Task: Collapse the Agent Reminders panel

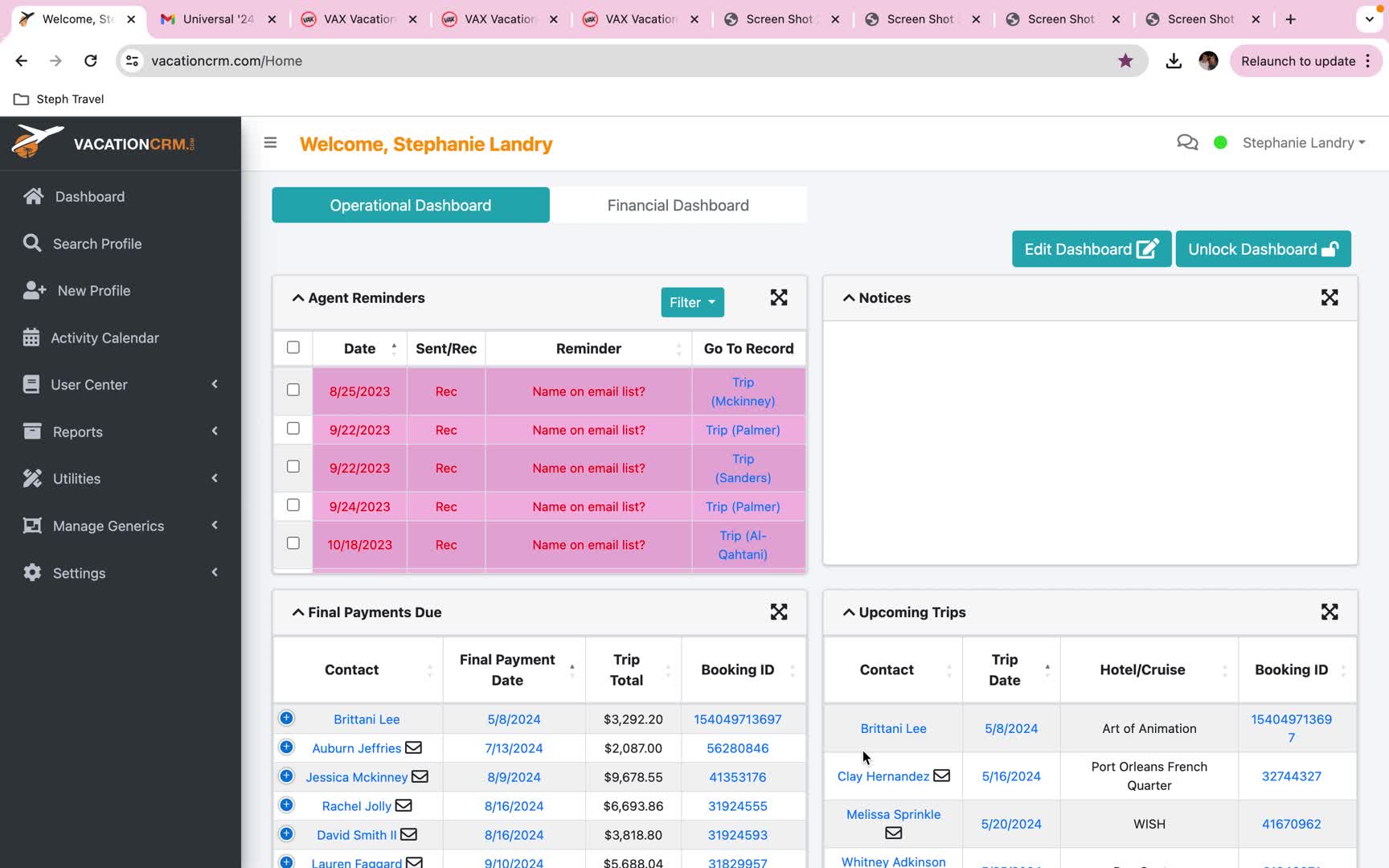Action: pos(297,297)
